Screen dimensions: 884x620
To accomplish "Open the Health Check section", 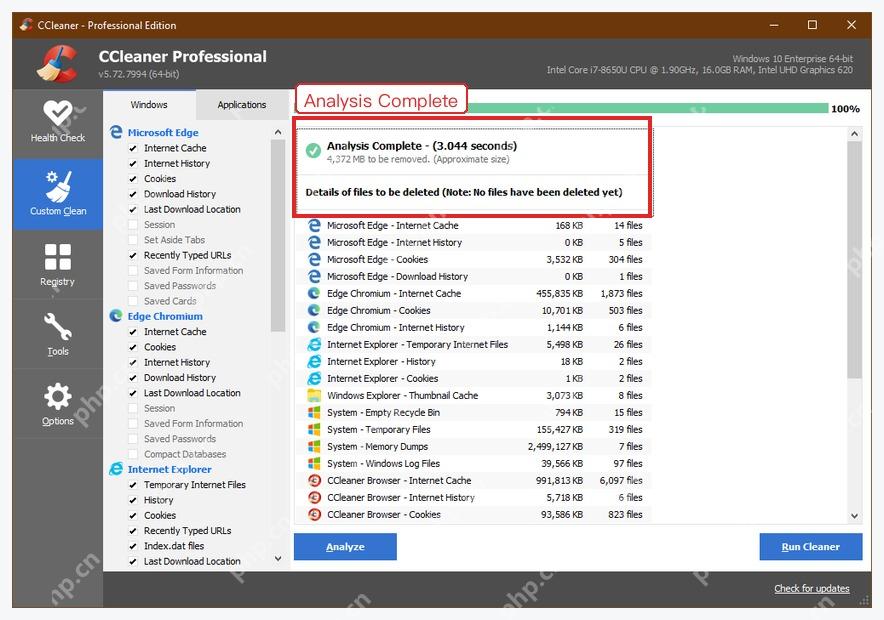I will tap(58, 121).
